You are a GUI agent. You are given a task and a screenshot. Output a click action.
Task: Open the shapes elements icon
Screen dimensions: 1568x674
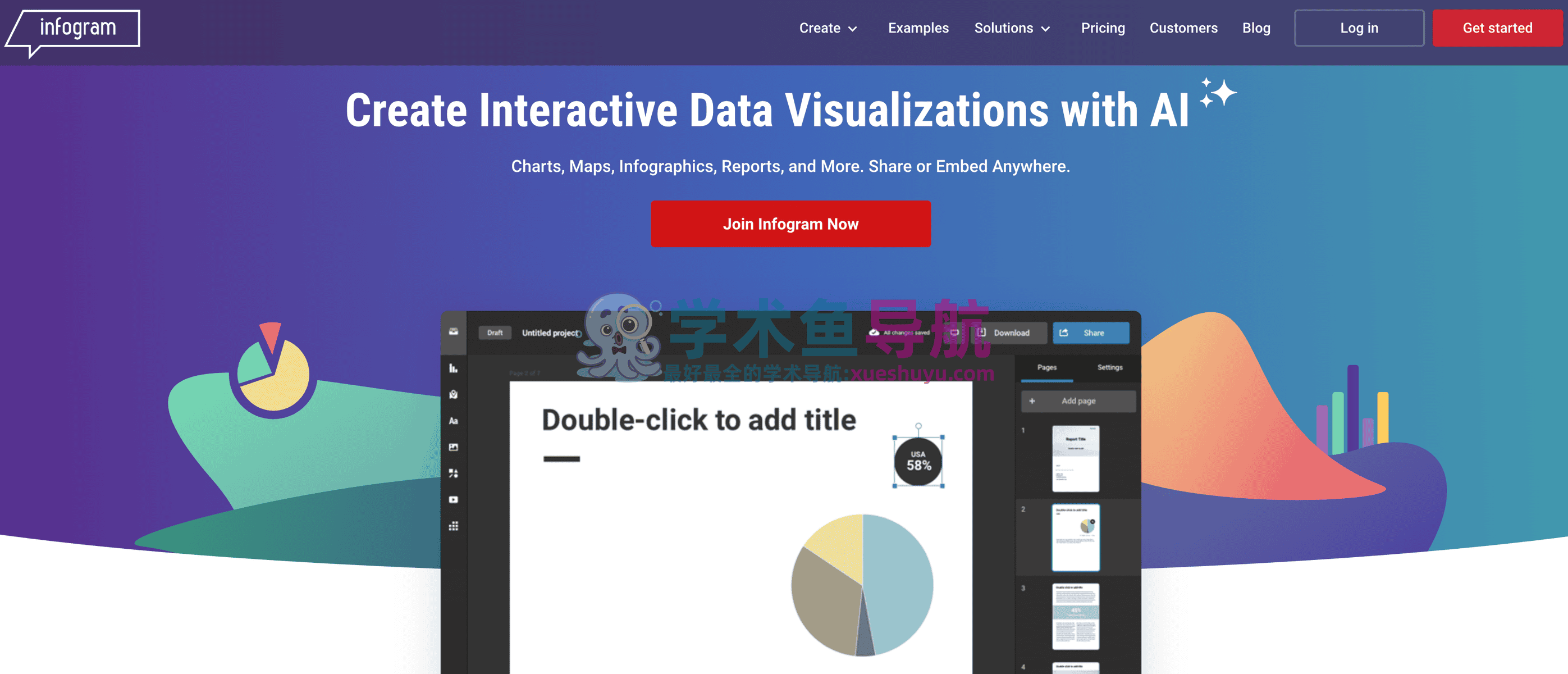pyautogui.click(x=453, y=473)
